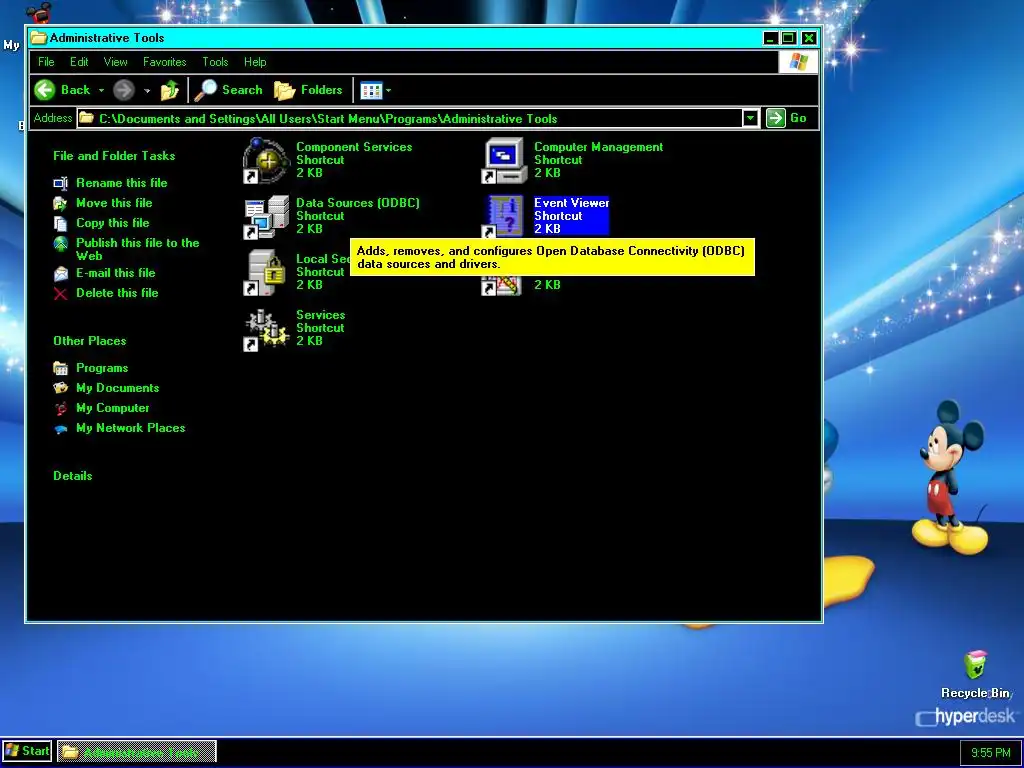
Task: Click Publish this file to the Web
Action: (137, 249)
